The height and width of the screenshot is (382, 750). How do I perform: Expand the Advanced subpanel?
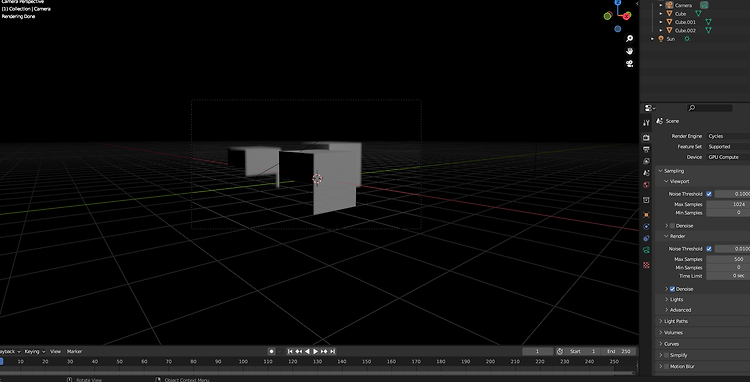click(666, 310)
